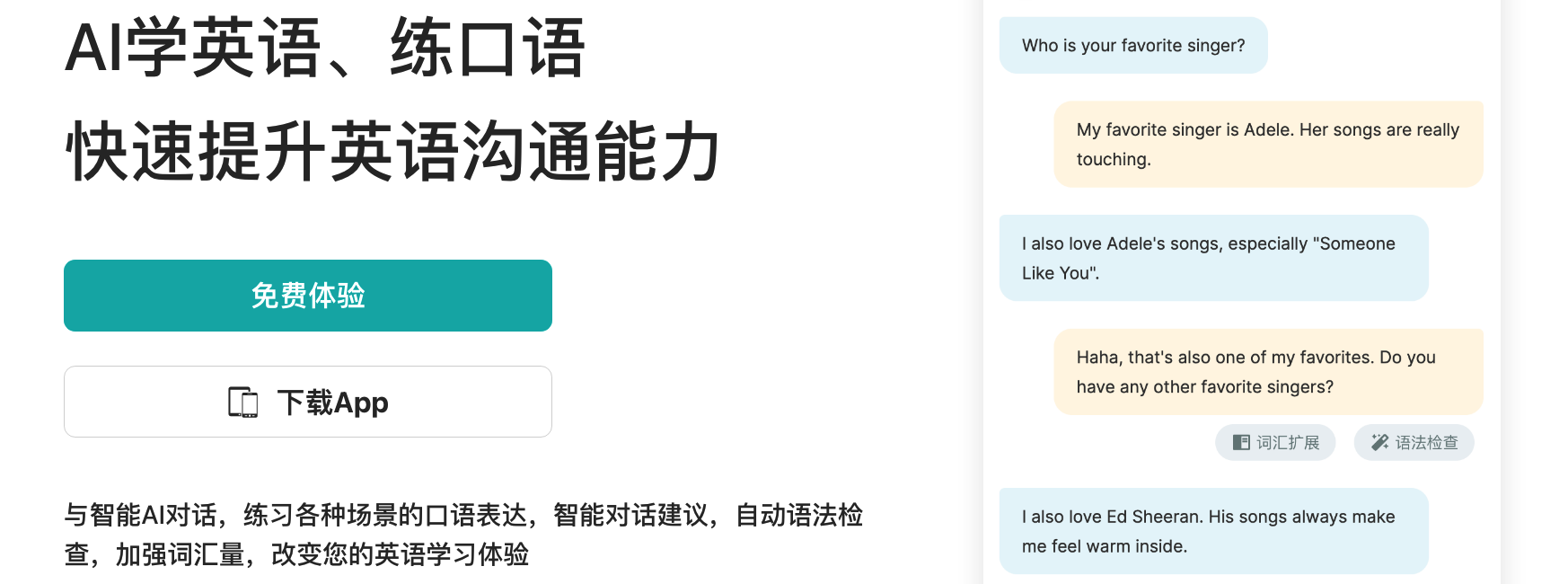Select the "Who is your favorite singer?" message
Image resolution: width=1568 pixels, height=584 pixels.
(1133, 45)
